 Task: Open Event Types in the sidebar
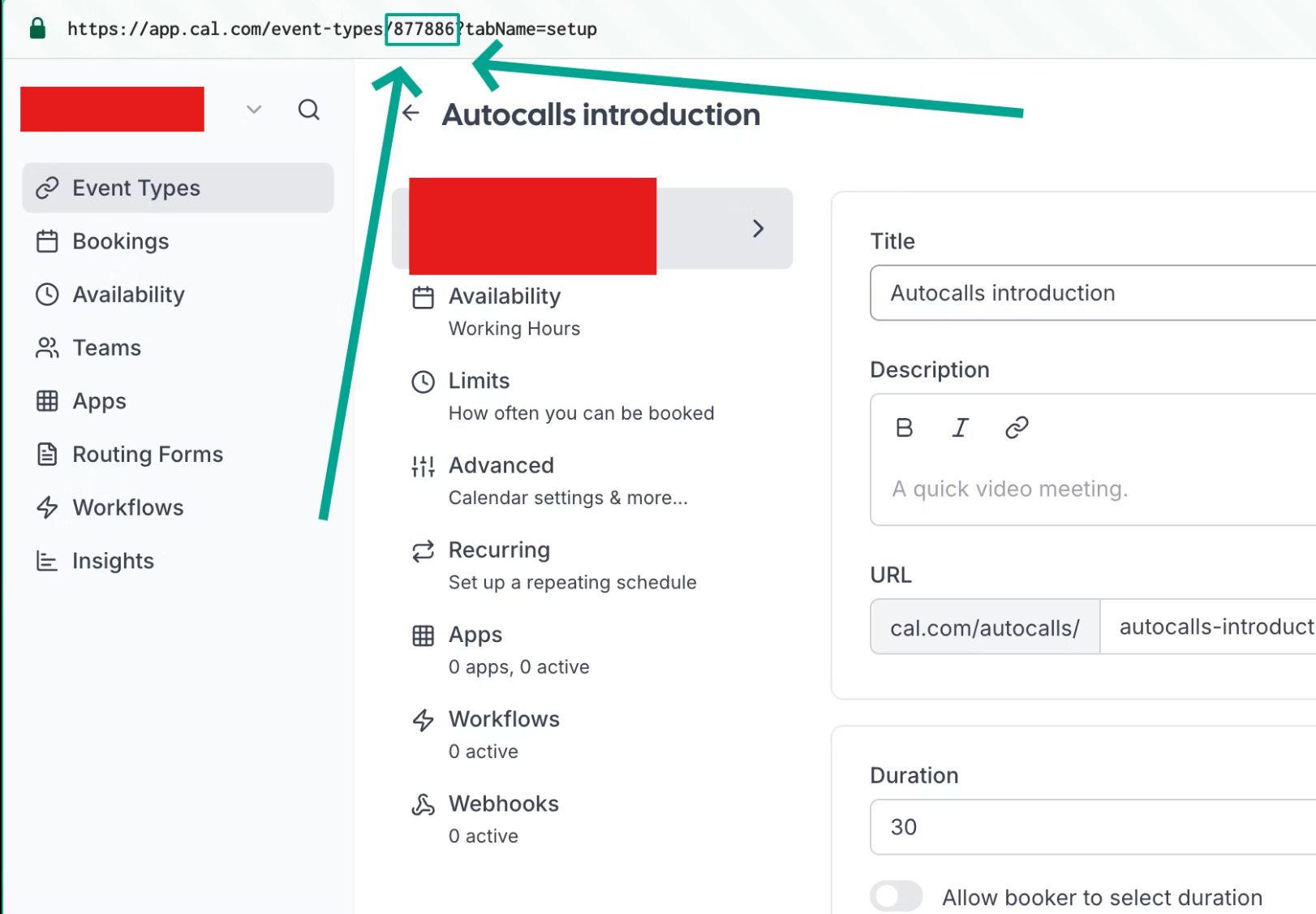click(178, 188)
